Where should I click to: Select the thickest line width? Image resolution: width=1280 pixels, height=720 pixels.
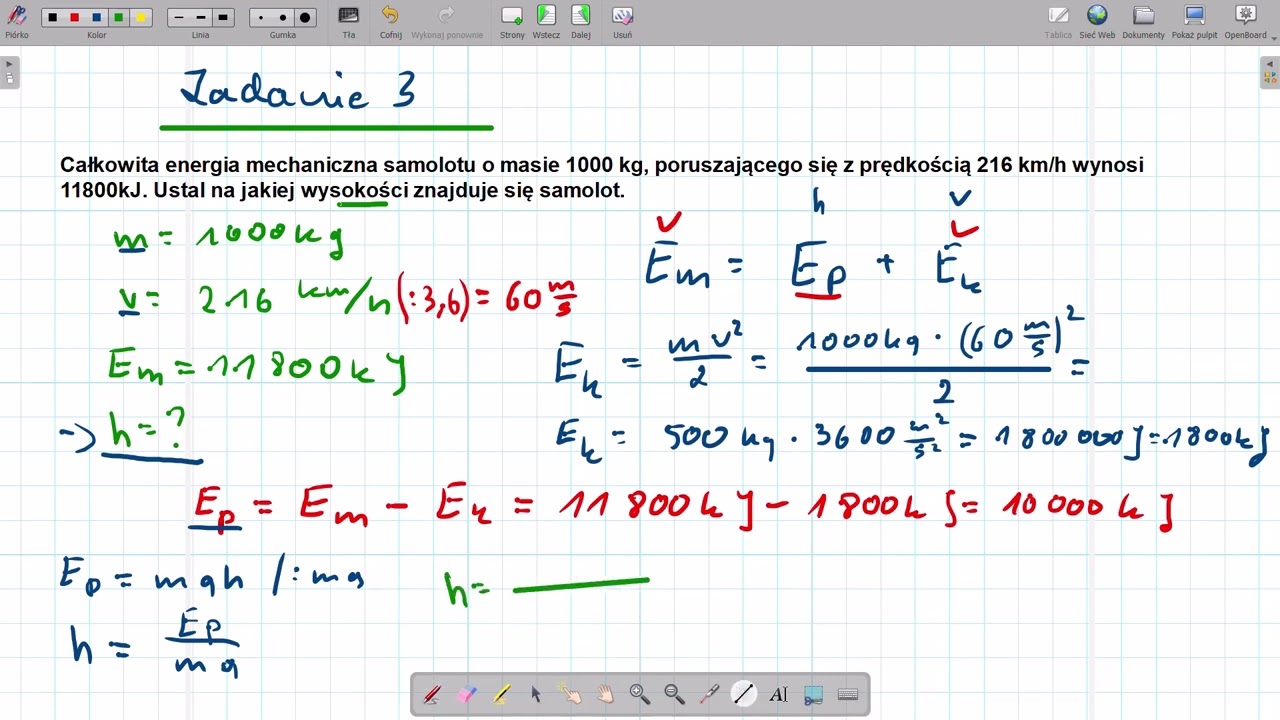point(222,18)
